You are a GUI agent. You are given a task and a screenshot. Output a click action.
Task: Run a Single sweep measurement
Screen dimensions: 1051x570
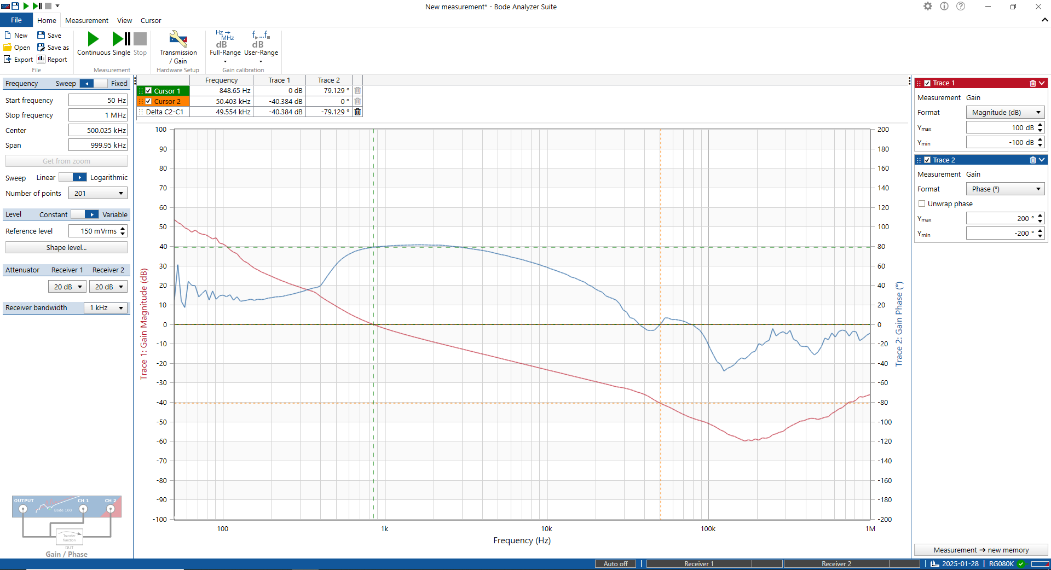click(x=121, y=39)
